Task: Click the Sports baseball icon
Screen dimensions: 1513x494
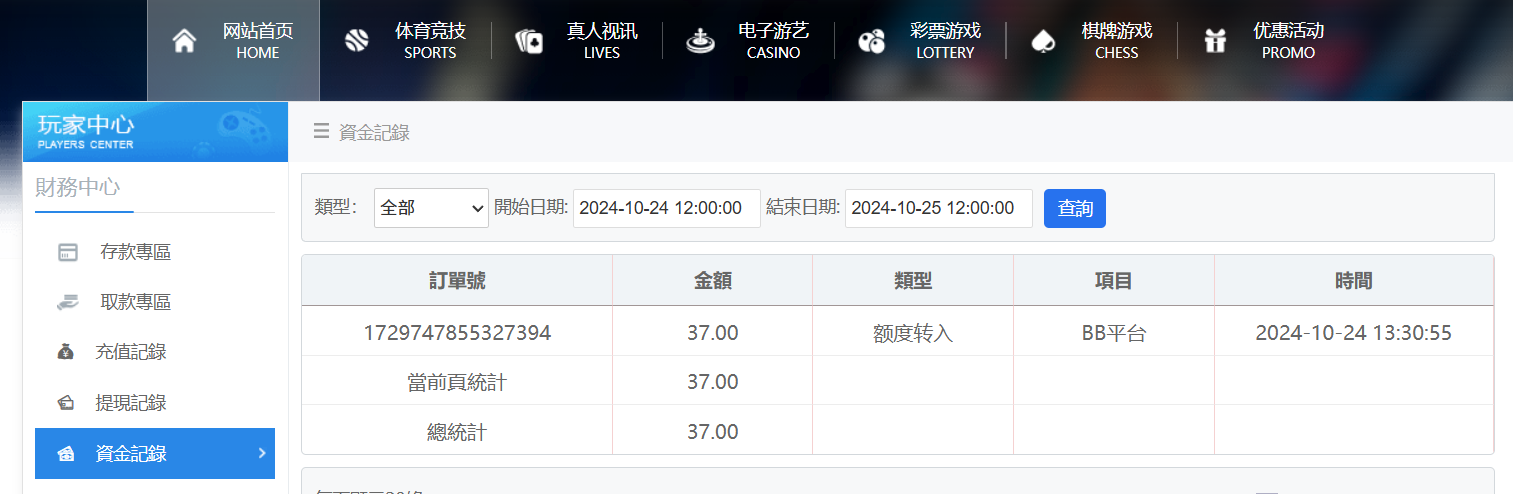Action: (x=356, y=41)
